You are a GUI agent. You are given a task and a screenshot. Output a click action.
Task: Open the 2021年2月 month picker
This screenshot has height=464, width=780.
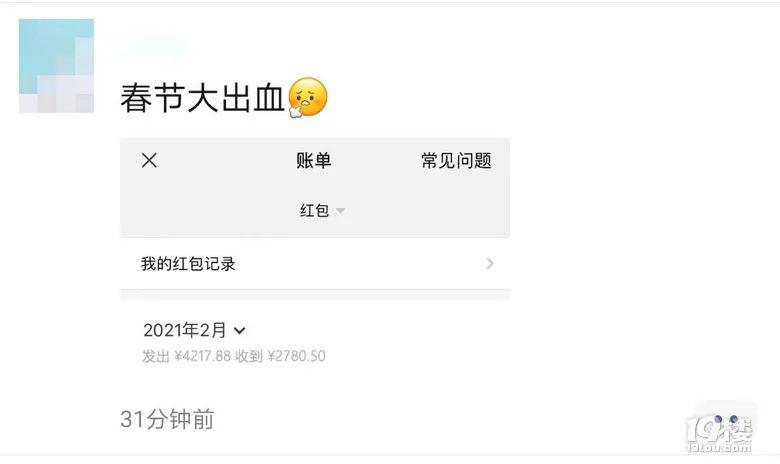tap(194, 330)
